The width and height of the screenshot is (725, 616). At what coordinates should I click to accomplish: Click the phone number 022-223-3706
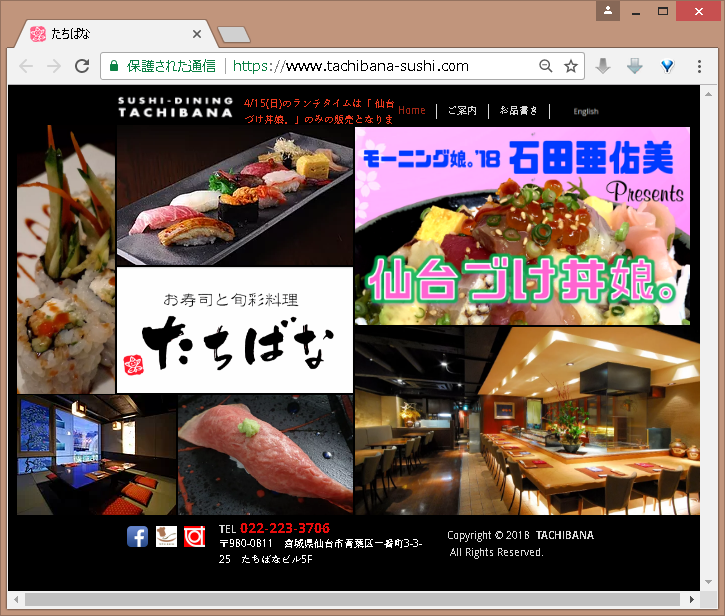pos(285,528)
